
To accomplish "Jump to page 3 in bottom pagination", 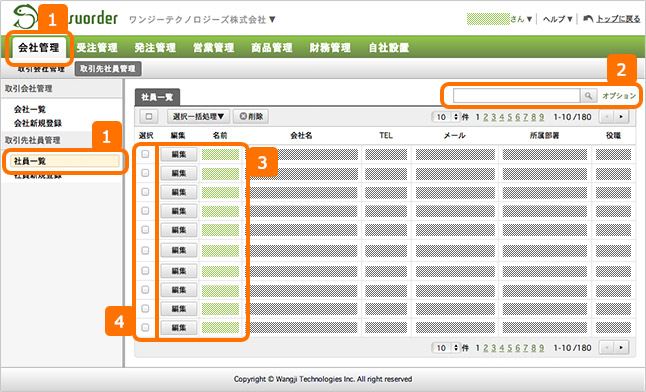I will 494,348.
